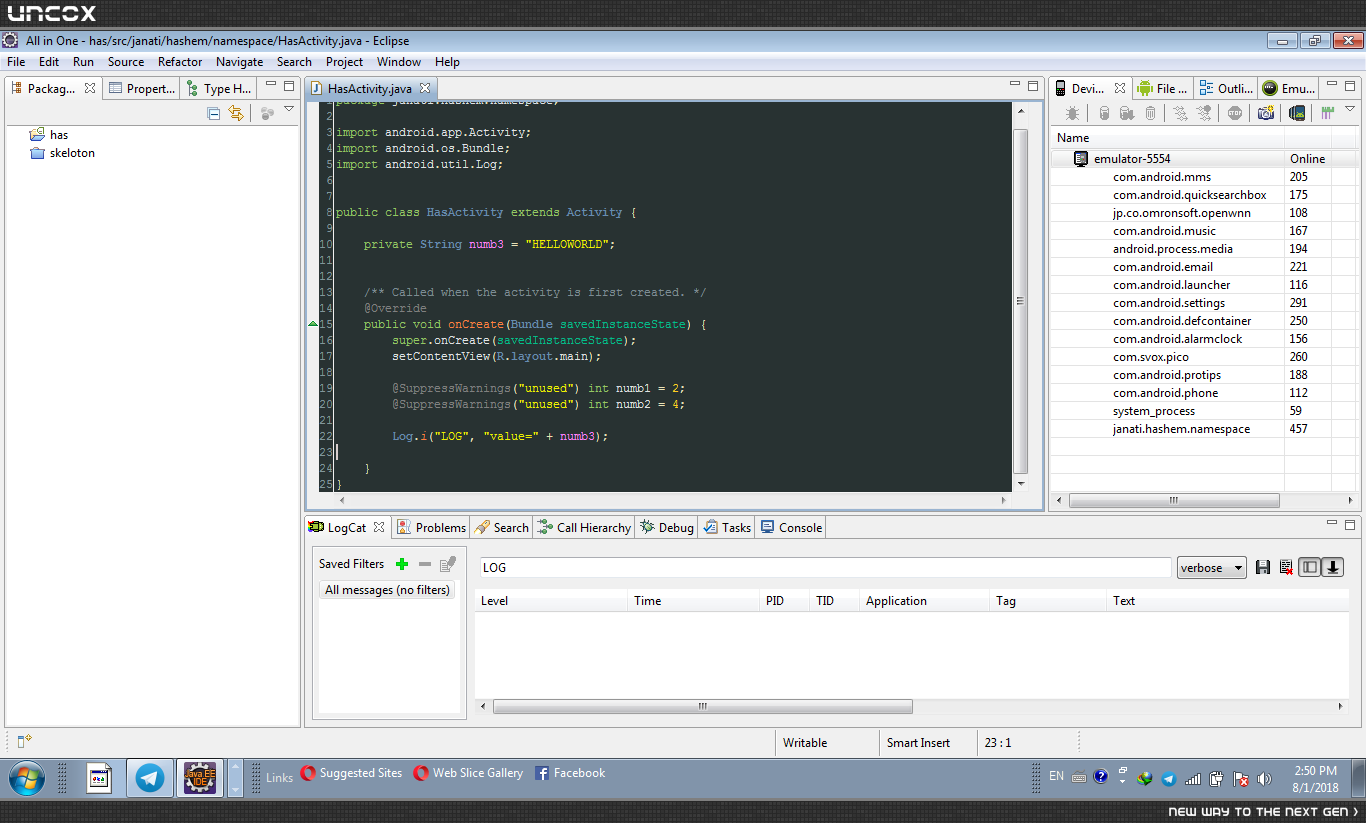Open the Devices view menu arrow
The image size is (1366, 823).
[1350, 109]
